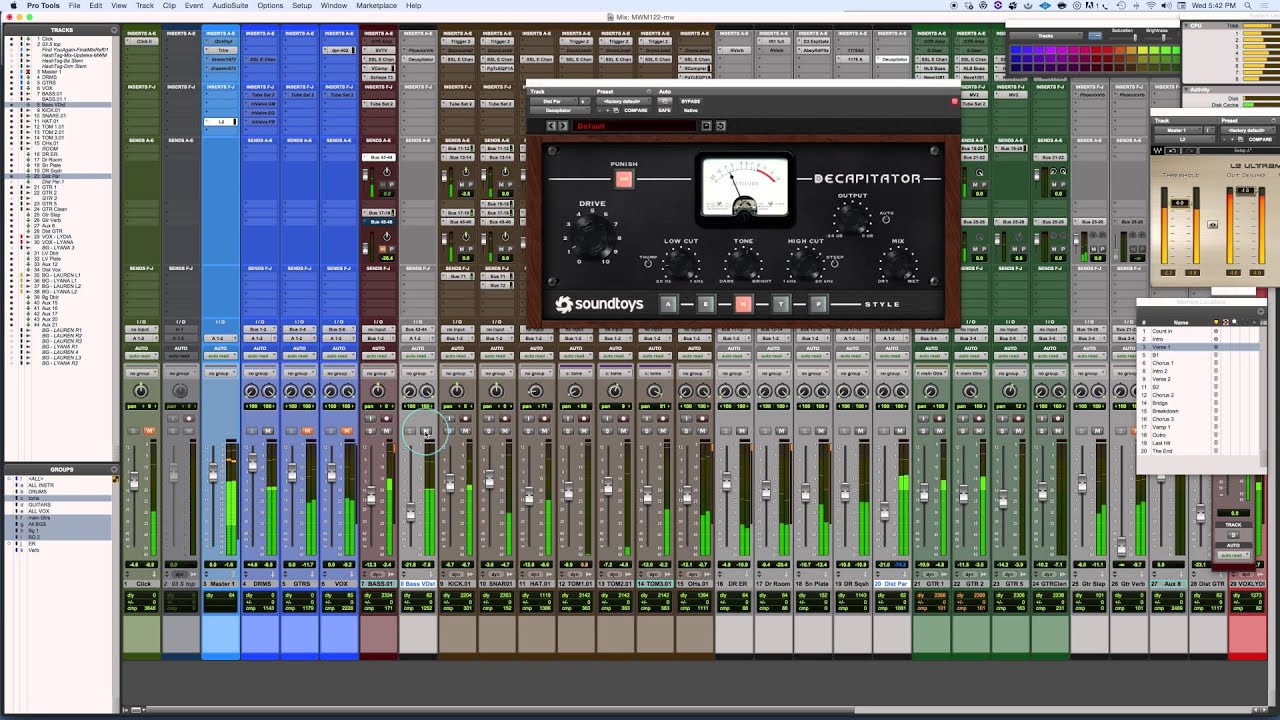The width and height of the screenshot is (1280, 720).
Task: Open macOS Spotlight search icon
Action: 1247,5
